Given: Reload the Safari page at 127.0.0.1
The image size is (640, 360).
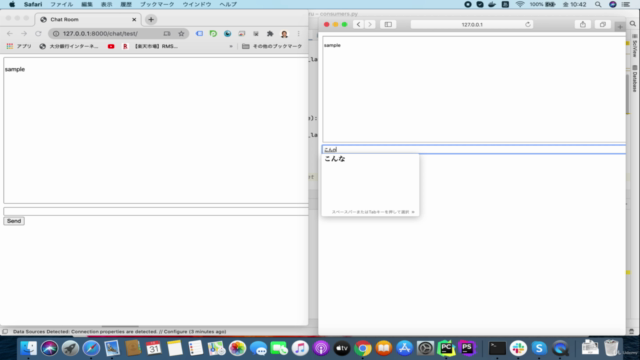Looking at the screenshot, I should tap(528, 24).
